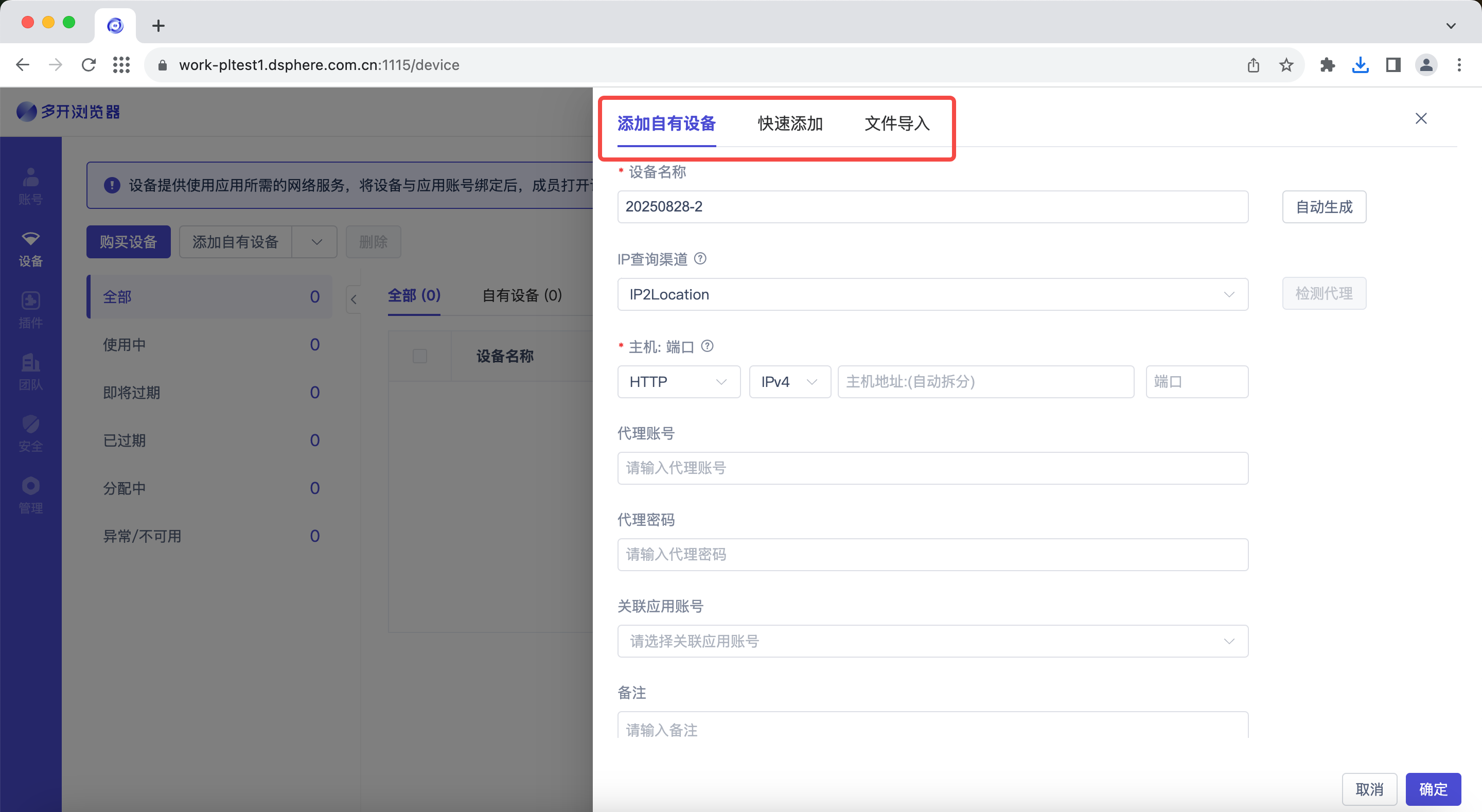Image resolution: width=1482 pixels, height=812 pixels.
Task: Click the 设备名称 column header
Action: 504,356
